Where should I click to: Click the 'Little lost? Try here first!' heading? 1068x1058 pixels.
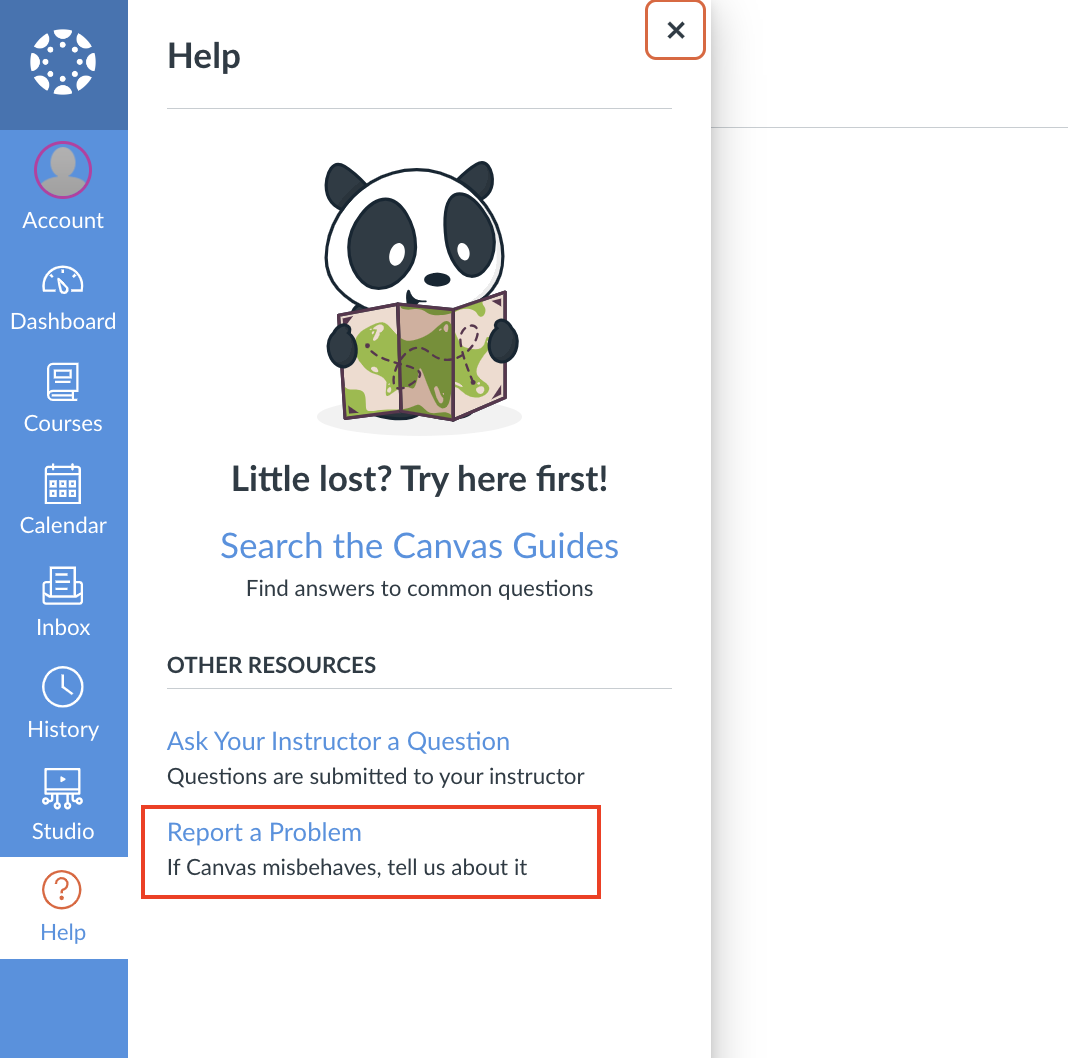420,480
